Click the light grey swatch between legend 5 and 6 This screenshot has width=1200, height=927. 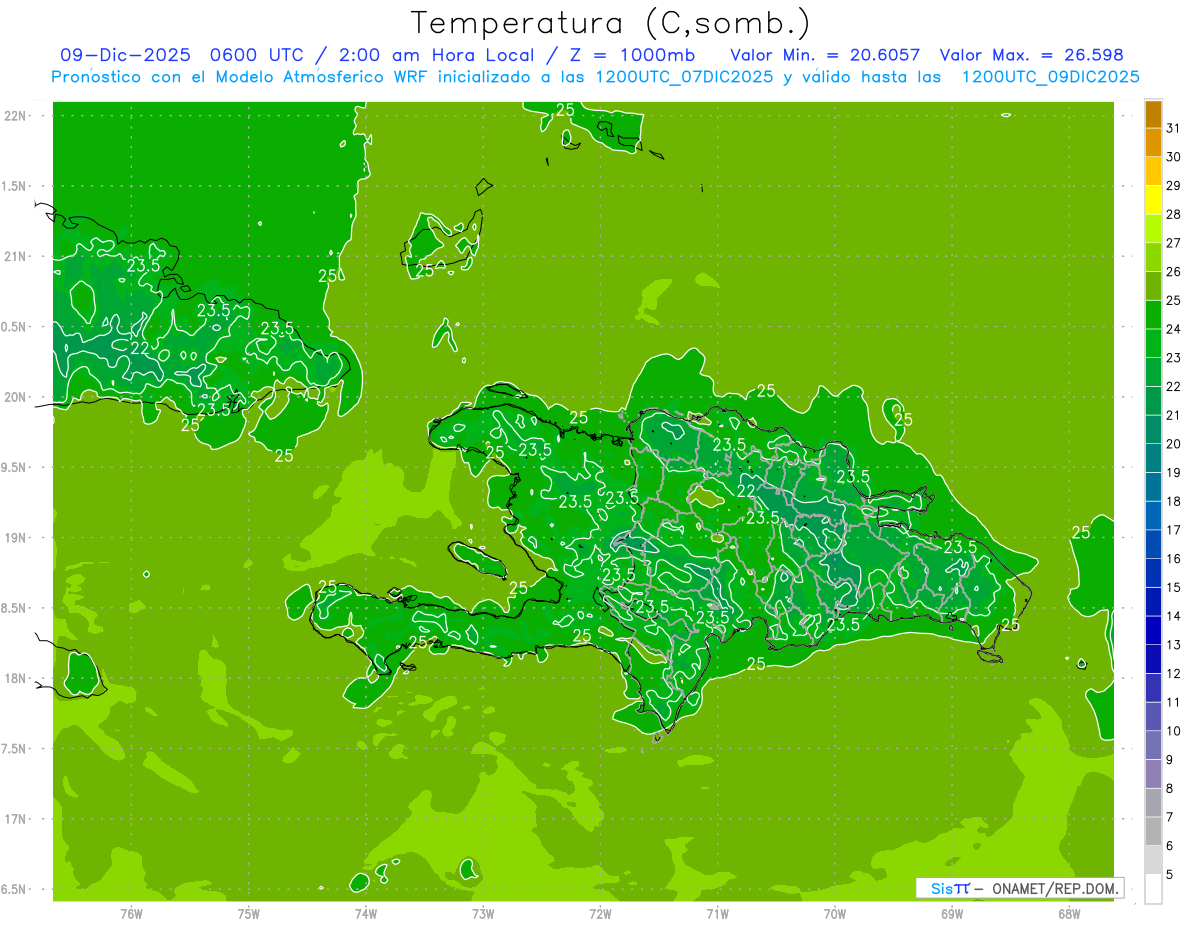tap(1153, 860)
